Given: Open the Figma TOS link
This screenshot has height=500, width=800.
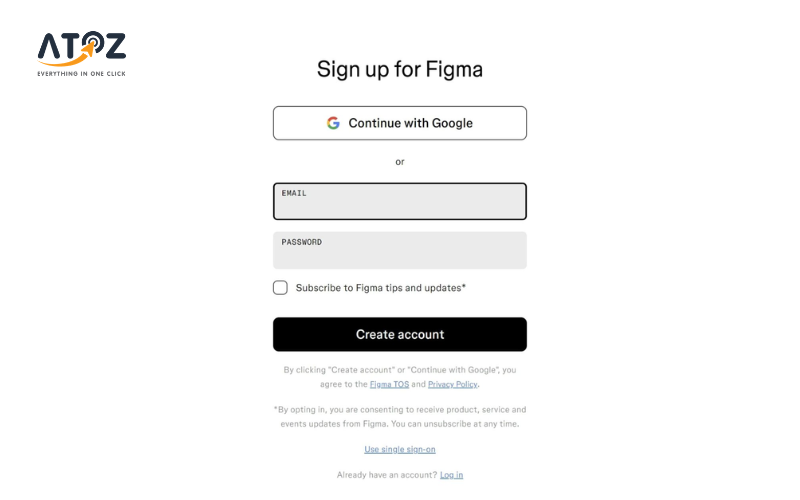Looking at the screenshot, I should point(389,384).
